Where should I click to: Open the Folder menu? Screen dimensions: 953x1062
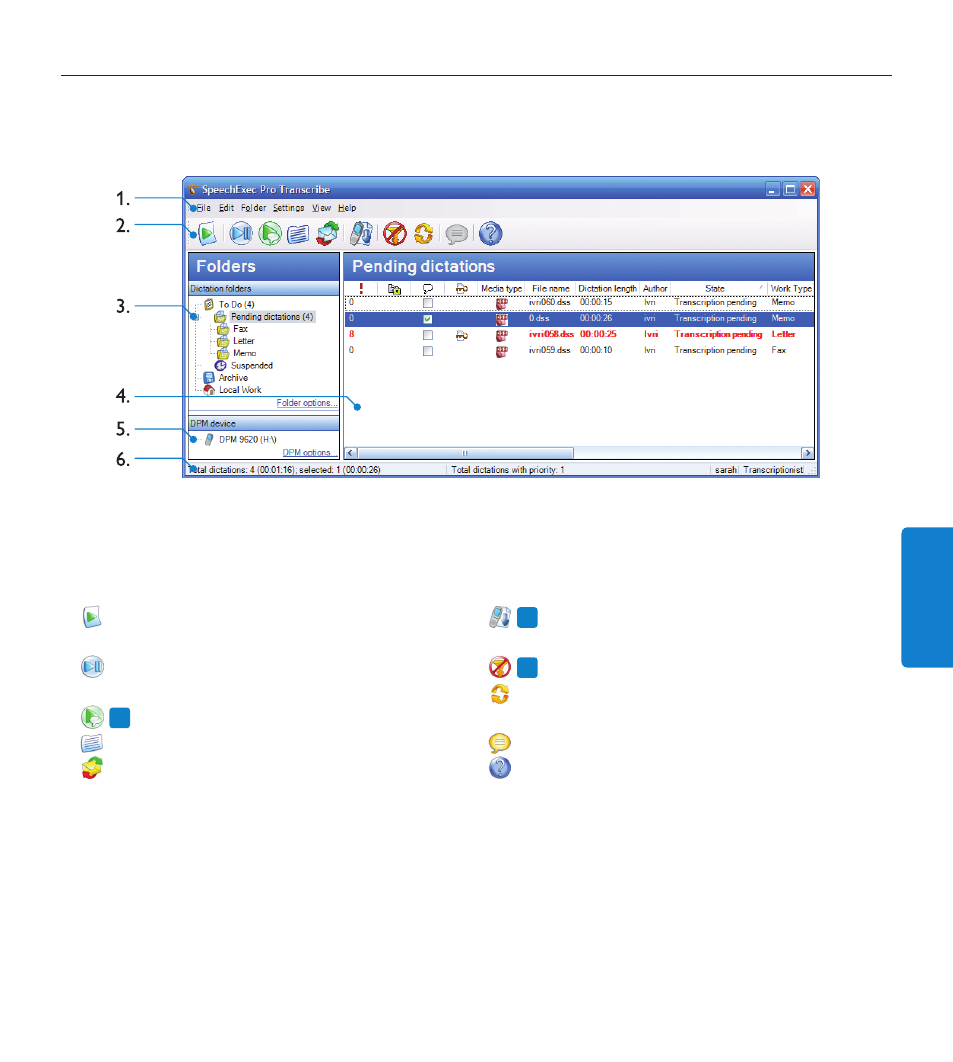(x=253, y=208)
